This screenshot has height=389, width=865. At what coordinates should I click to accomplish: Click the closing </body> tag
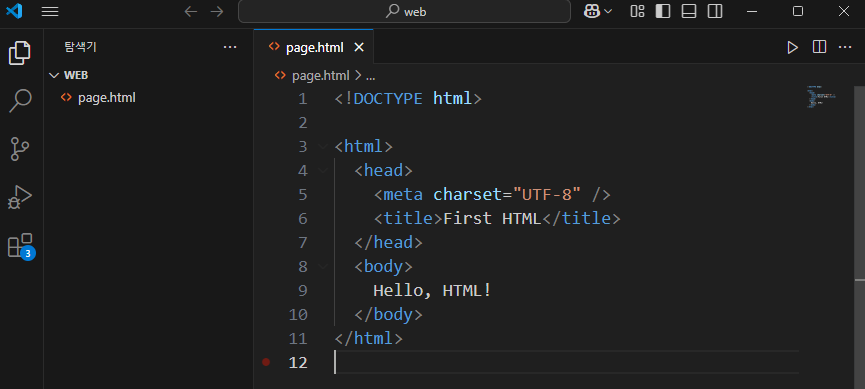click(388, 315)
